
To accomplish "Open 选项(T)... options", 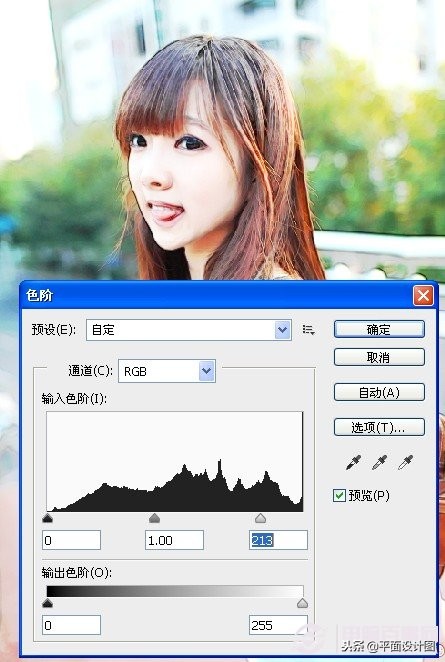I will pyautogui.click(x=379, y=428).
